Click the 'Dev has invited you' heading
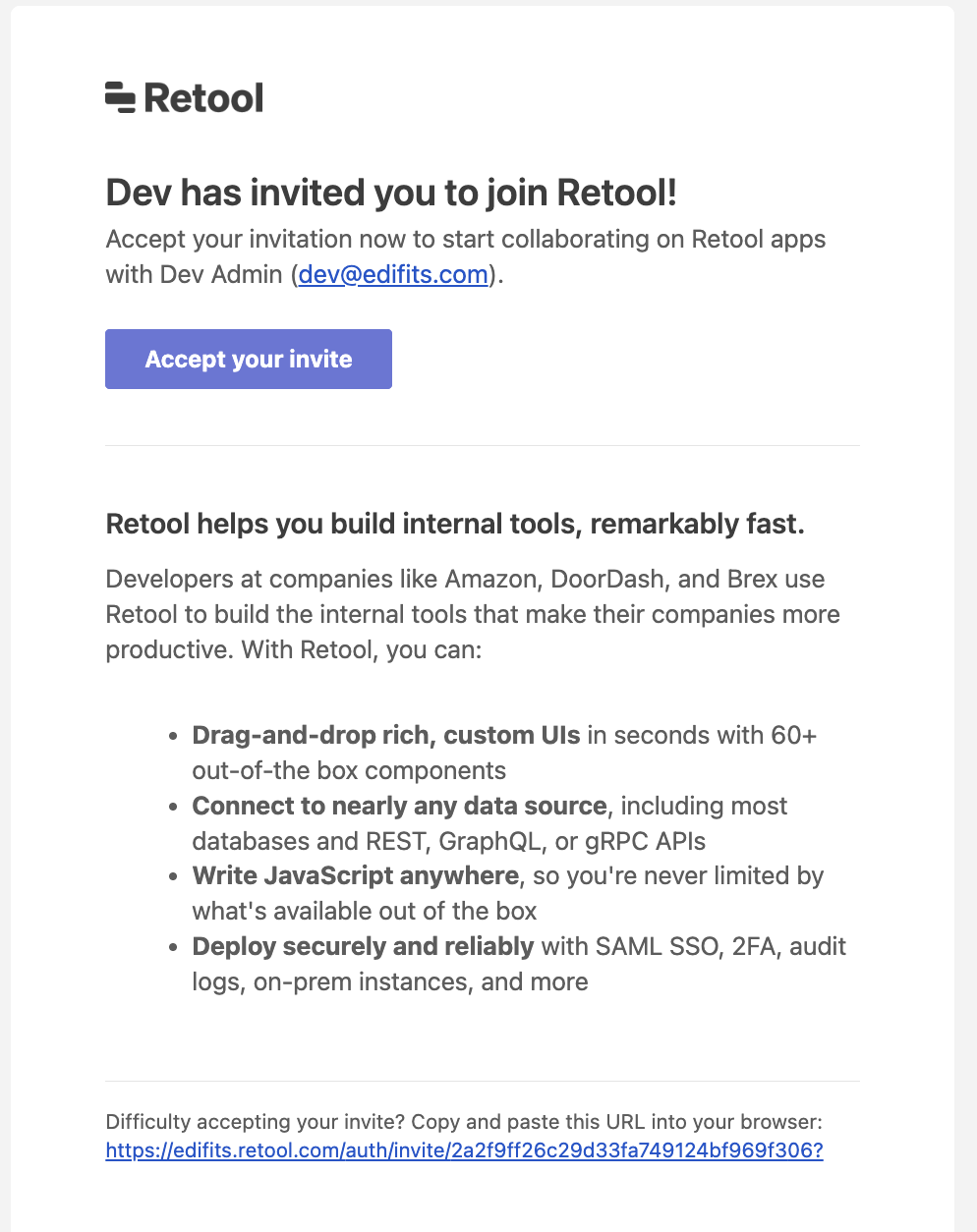 (391, 193)
